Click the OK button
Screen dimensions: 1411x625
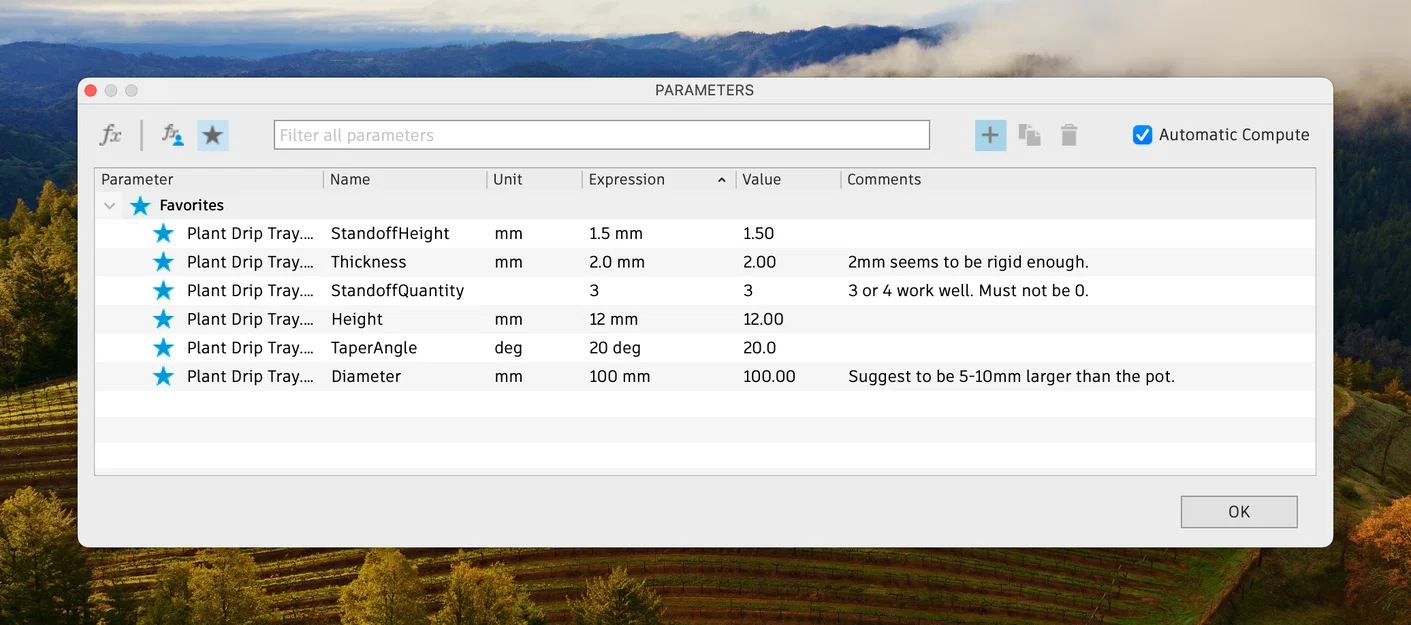click(1239, 511)
